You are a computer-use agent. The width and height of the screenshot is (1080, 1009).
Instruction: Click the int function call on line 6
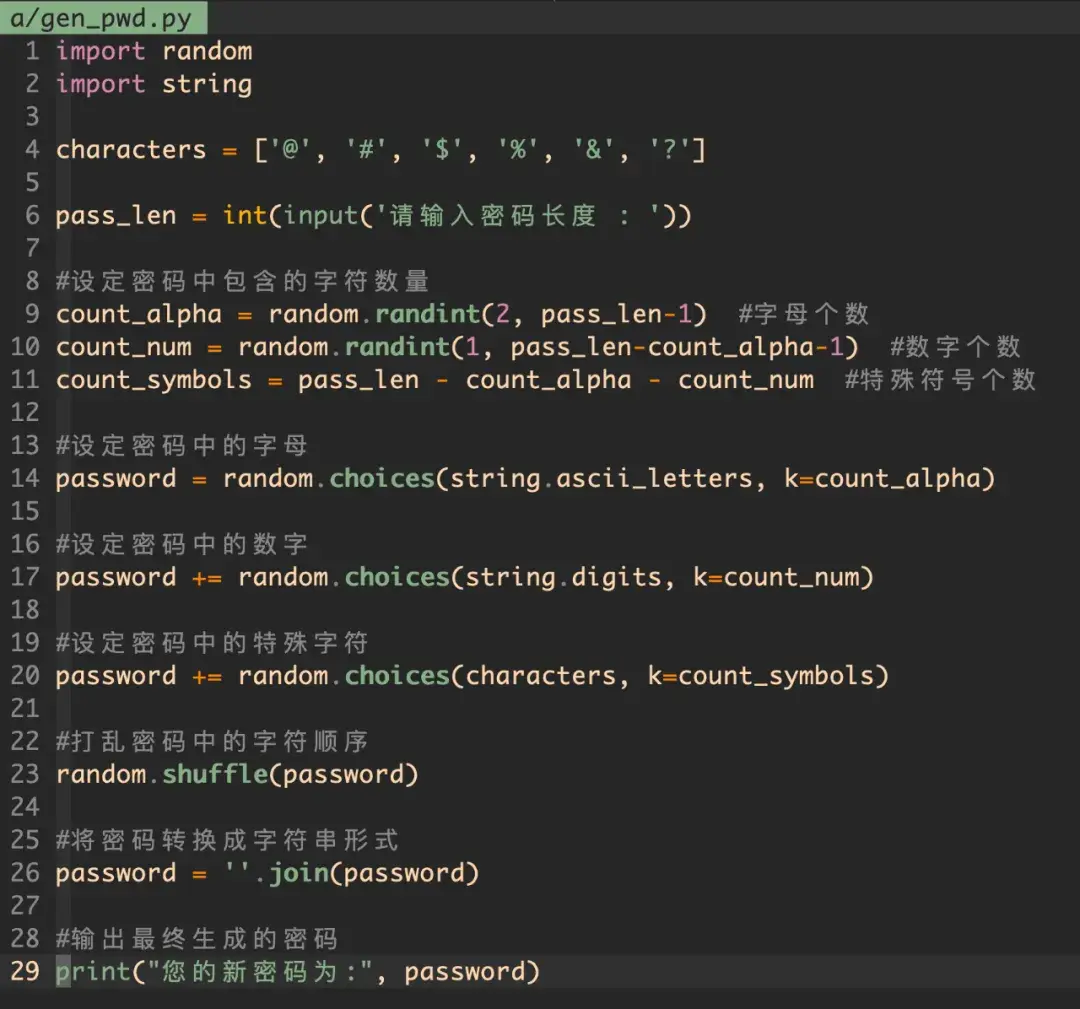245,215
